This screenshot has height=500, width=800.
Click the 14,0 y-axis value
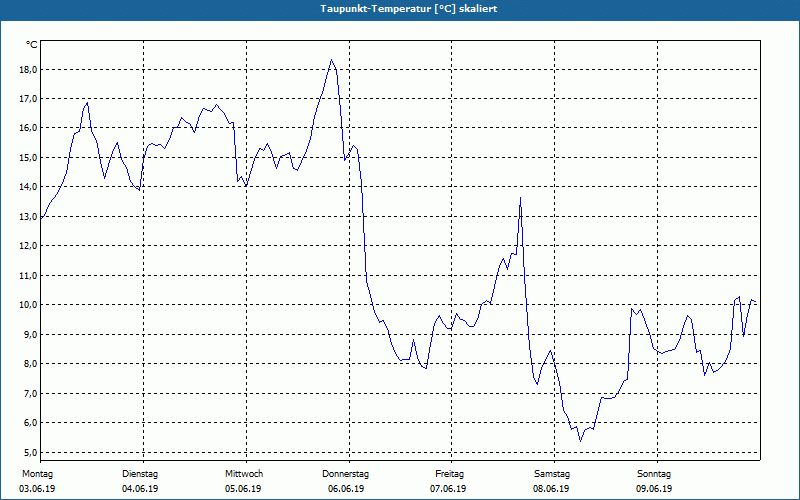pyautogui.click(x=28, y=187)
